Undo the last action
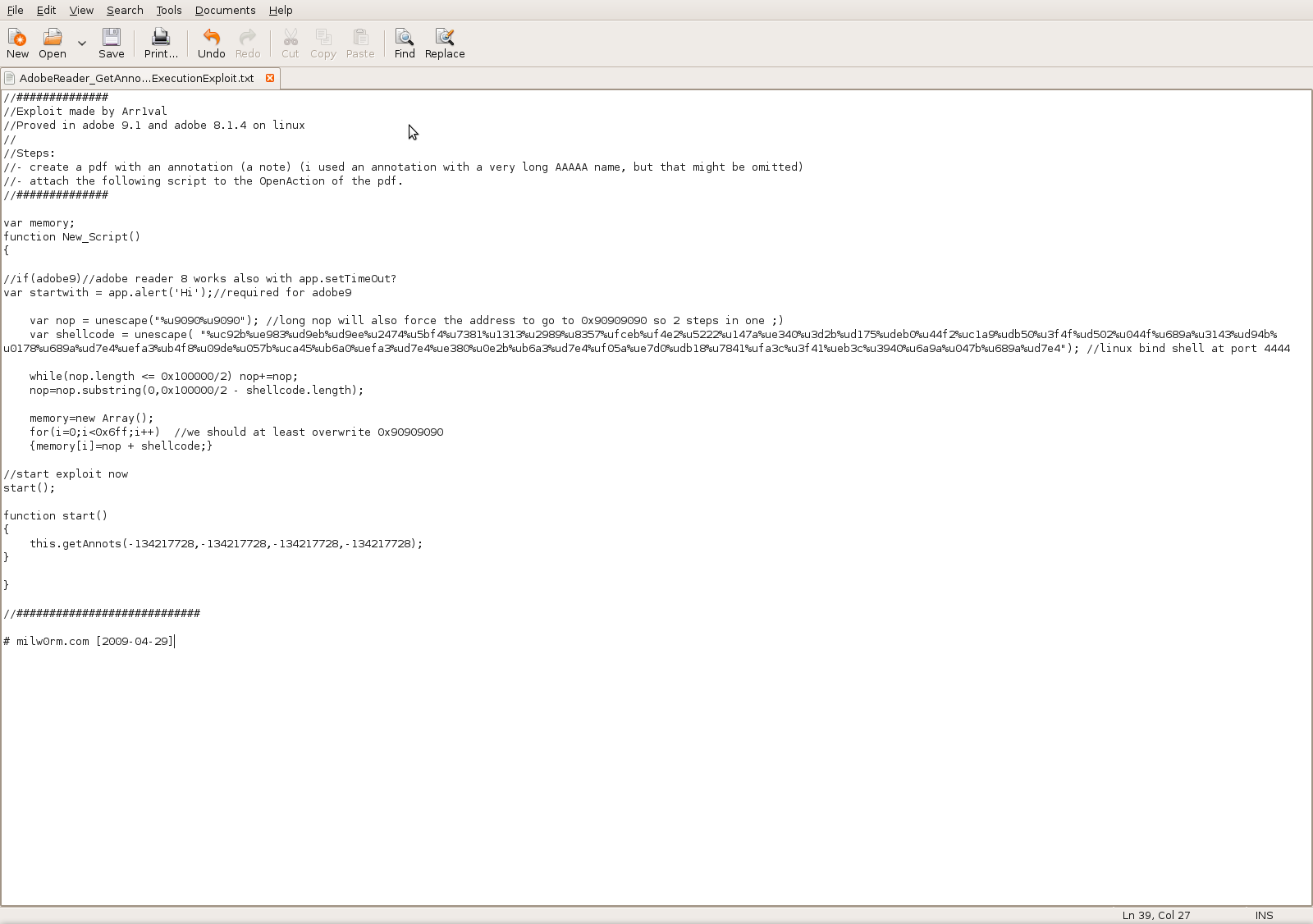Viewport: 1313px width, 924px height. (212, 43)
